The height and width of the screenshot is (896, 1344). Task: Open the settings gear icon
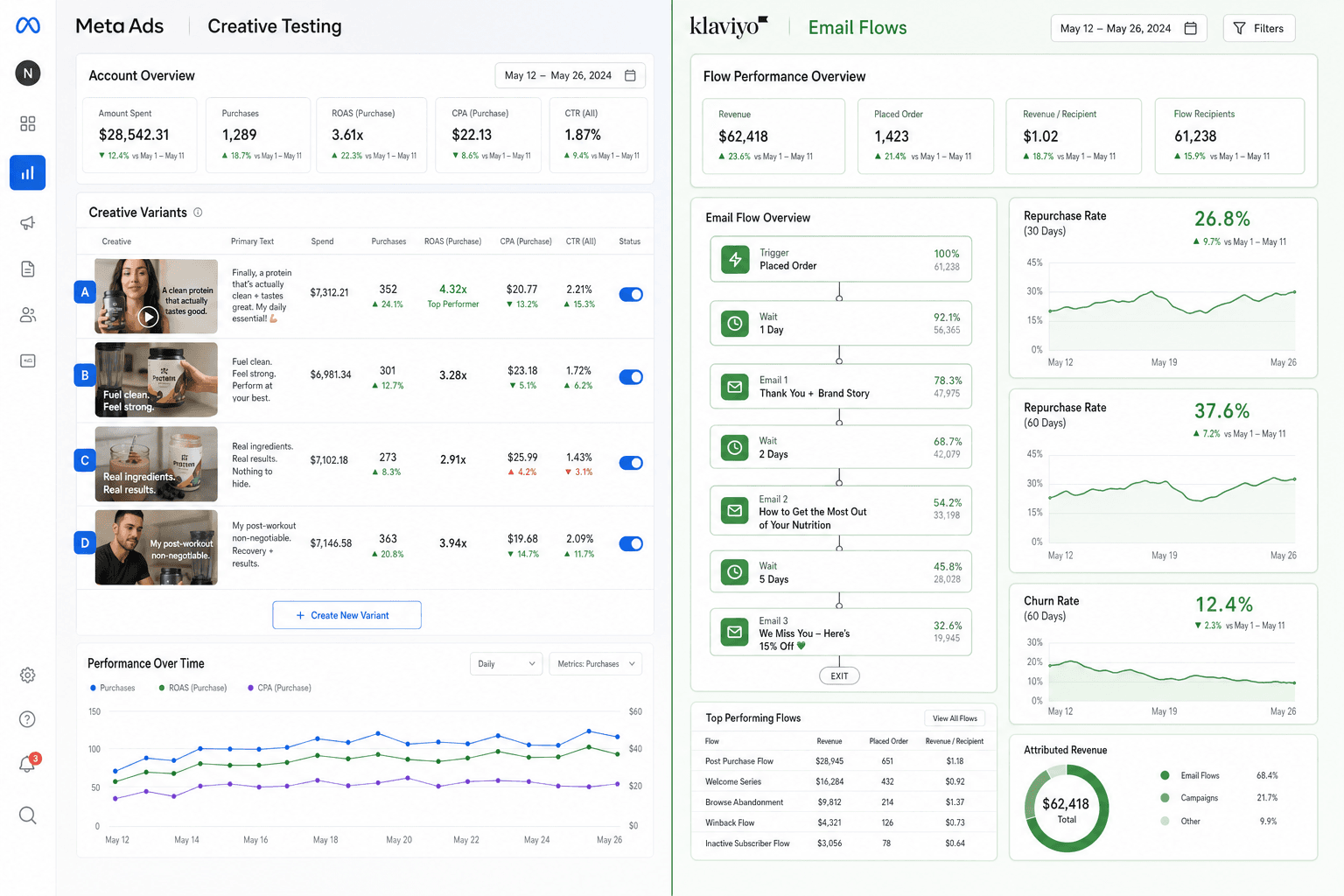pyautogui.click(x=28, y=675)
